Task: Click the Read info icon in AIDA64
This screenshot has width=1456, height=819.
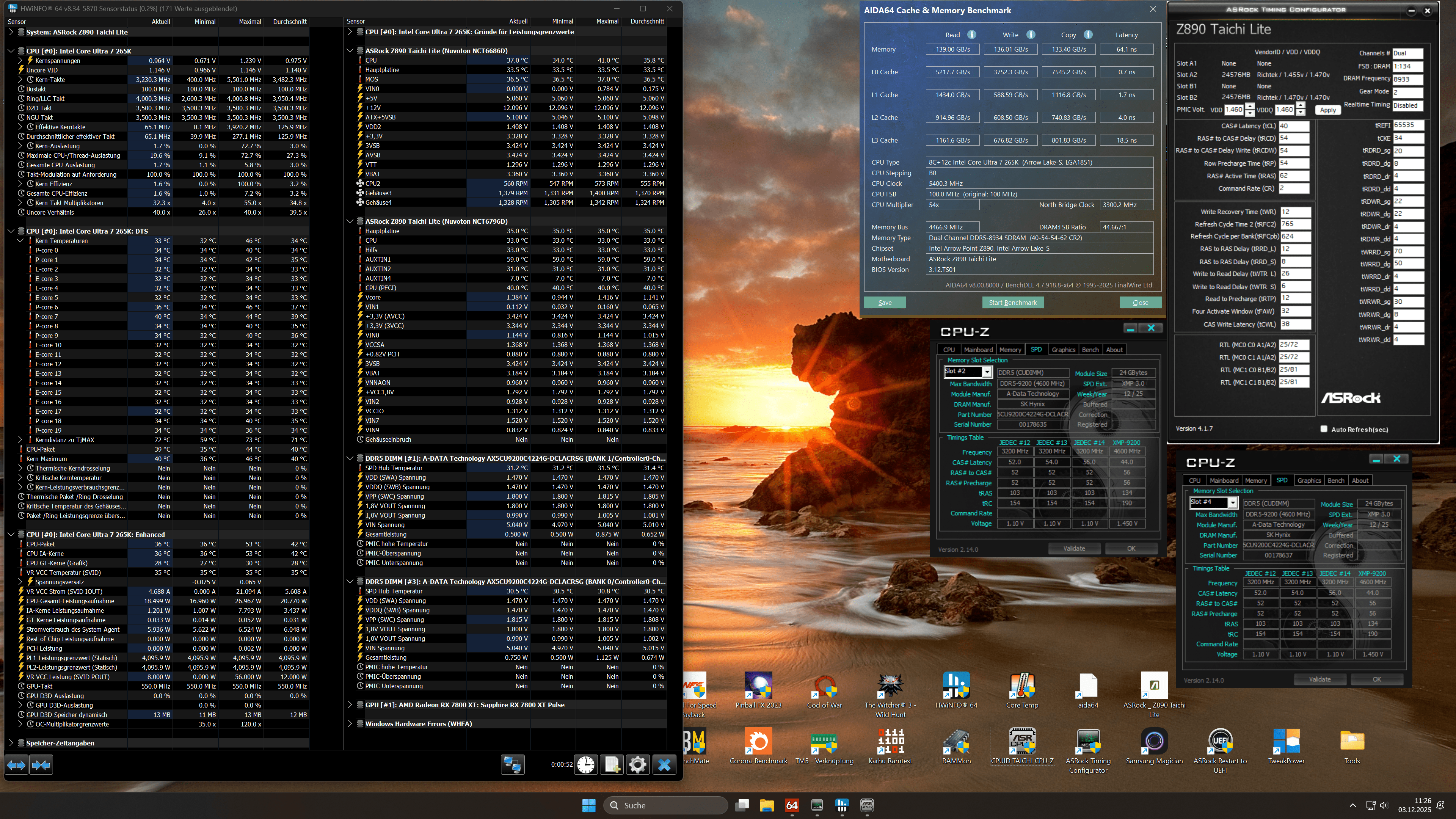Action: (x=971, y=35)
